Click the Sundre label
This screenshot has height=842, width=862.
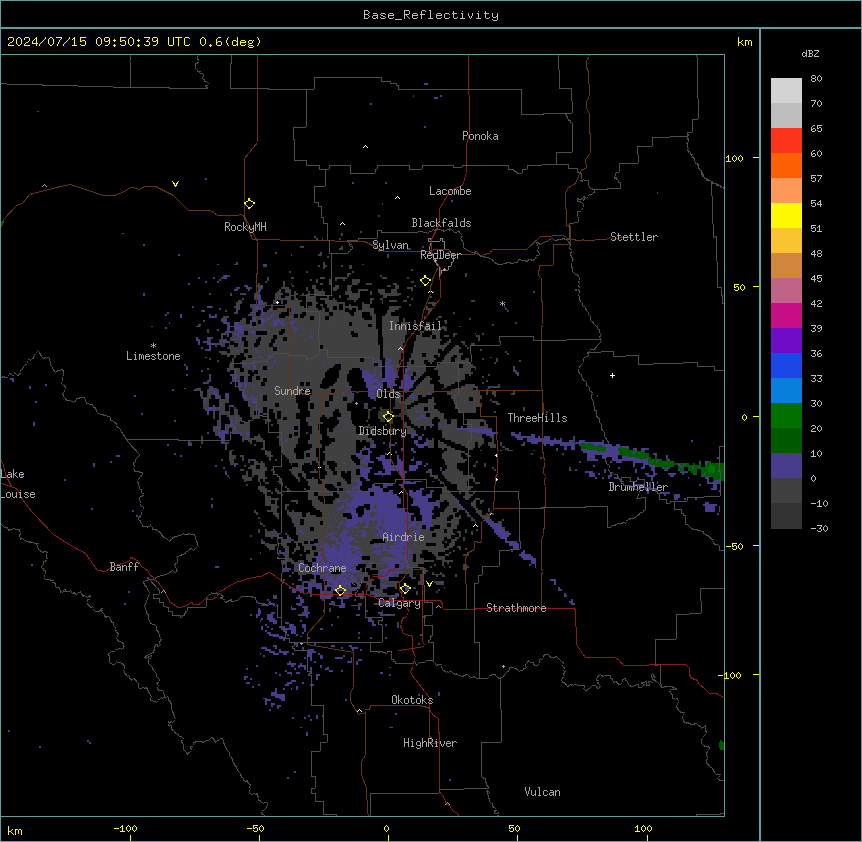(x=292, y=391)
